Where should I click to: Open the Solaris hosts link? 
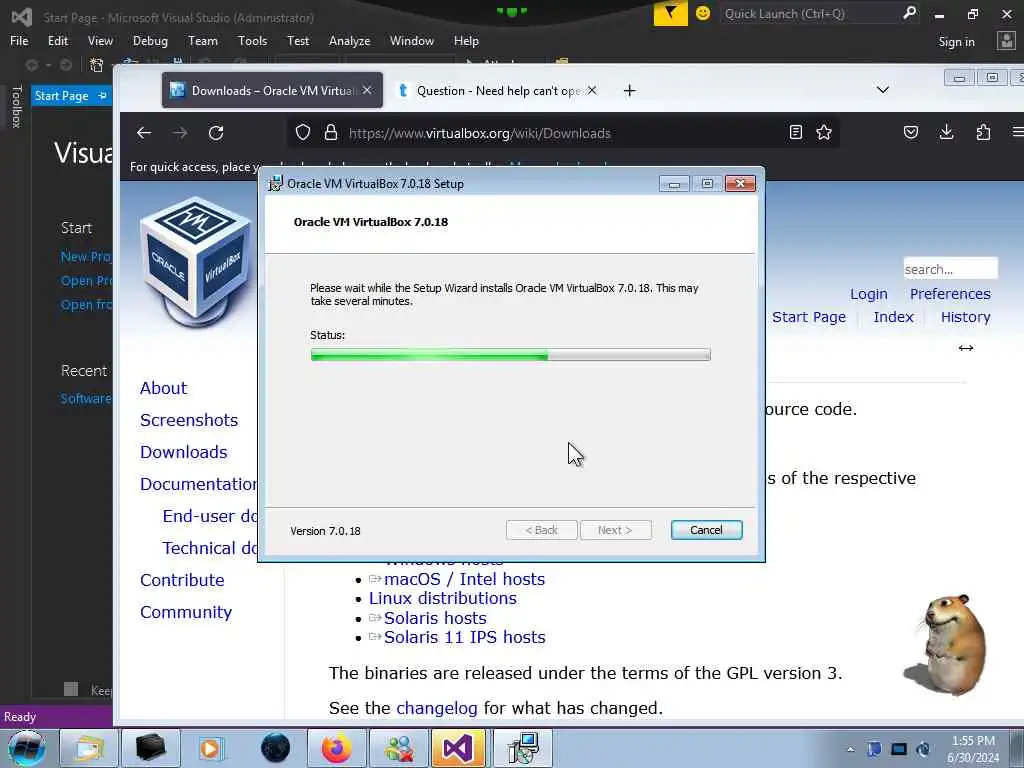pos(435,618)
